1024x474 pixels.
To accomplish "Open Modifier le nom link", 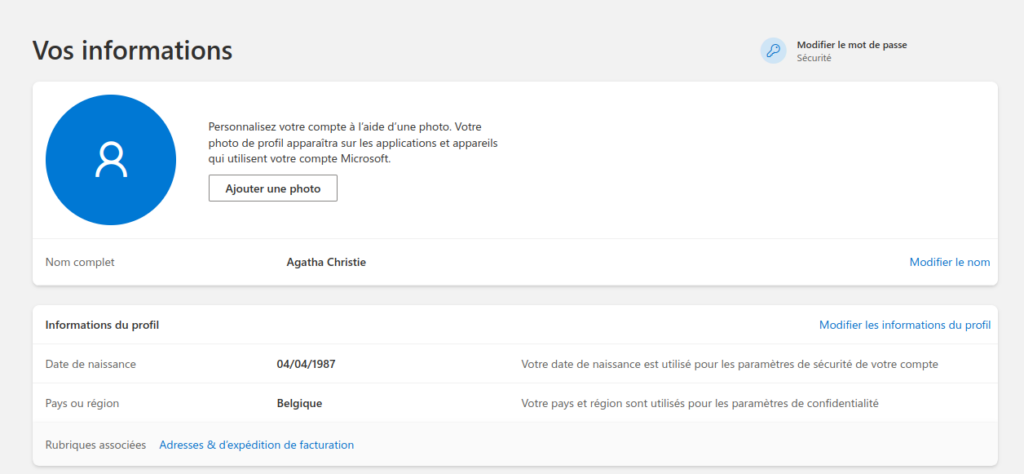I will click(x=950, y=262).
